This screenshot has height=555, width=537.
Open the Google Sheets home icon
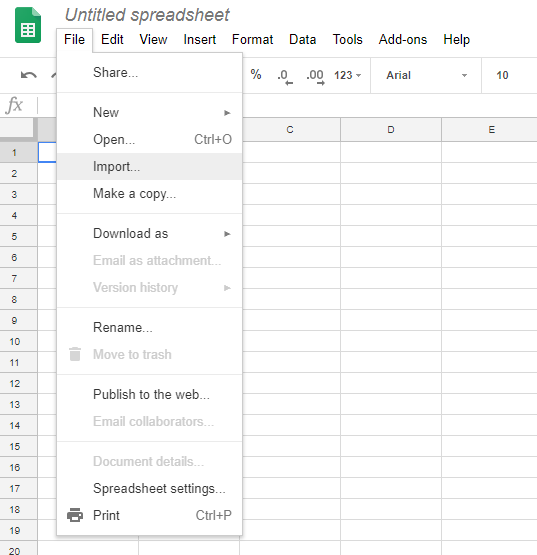point(28,25)
